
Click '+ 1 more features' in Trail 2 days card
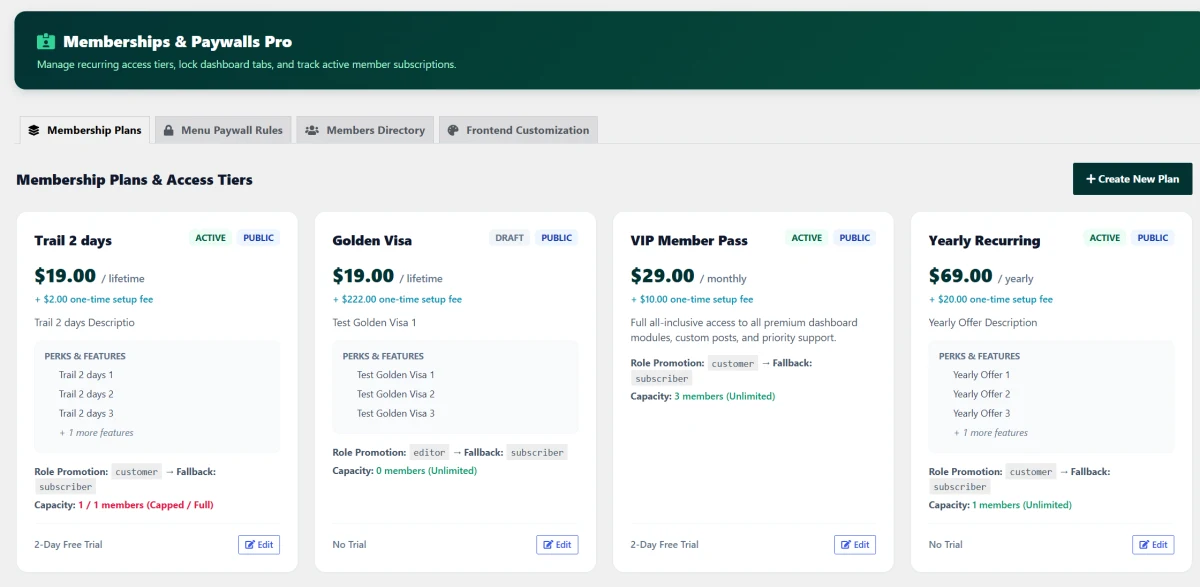coord(96,433)
